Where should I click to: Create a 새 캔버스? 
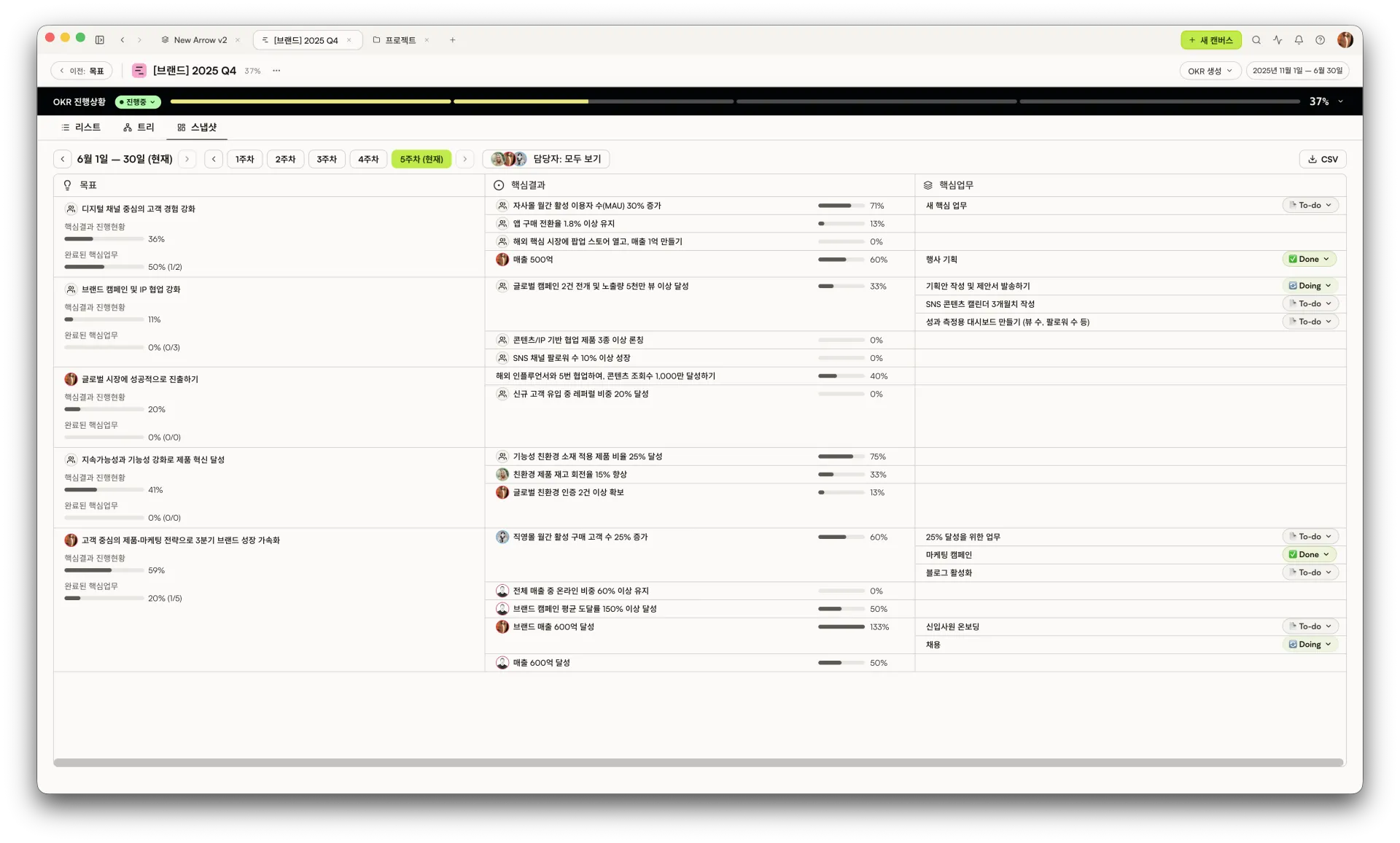click(x=1210, y=40)
